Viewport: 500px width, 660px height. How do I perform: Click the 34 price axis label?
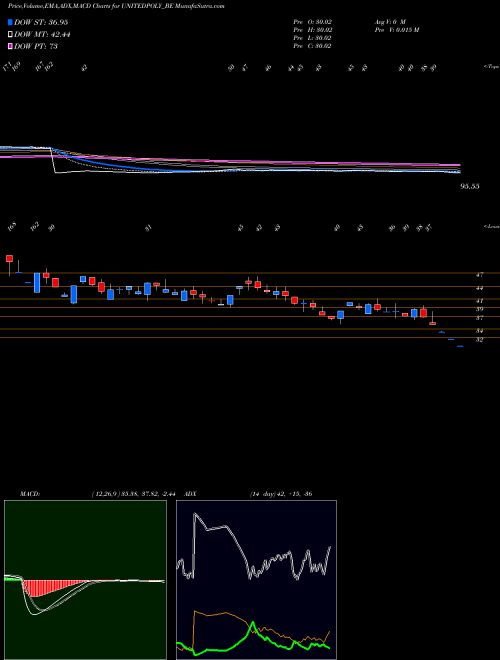tap(479, 331)
